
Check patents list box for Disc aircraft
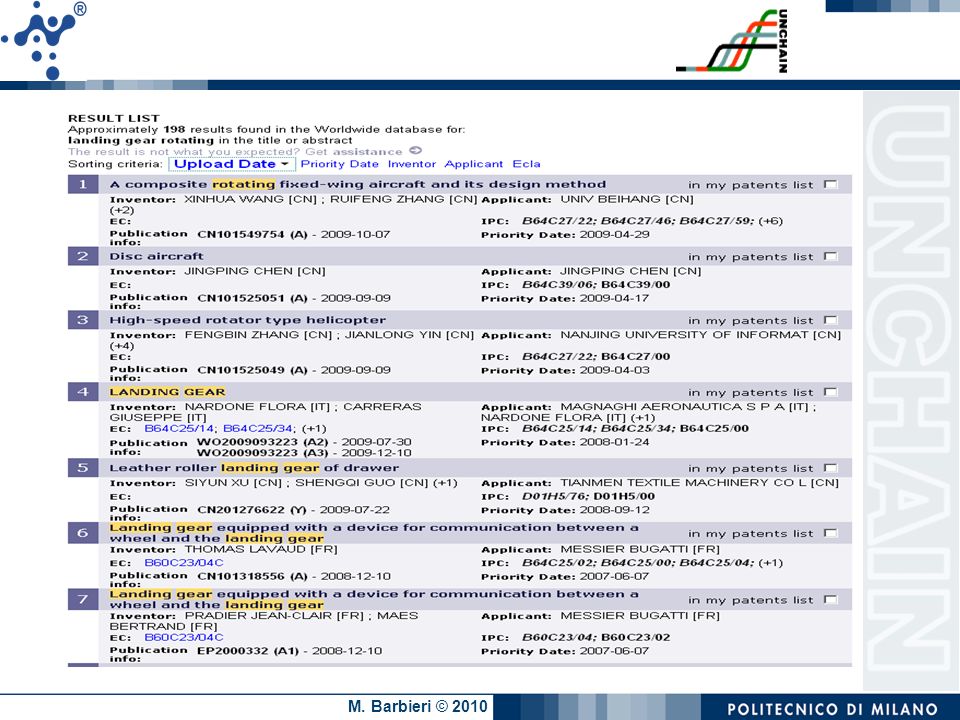coord(830,256)
